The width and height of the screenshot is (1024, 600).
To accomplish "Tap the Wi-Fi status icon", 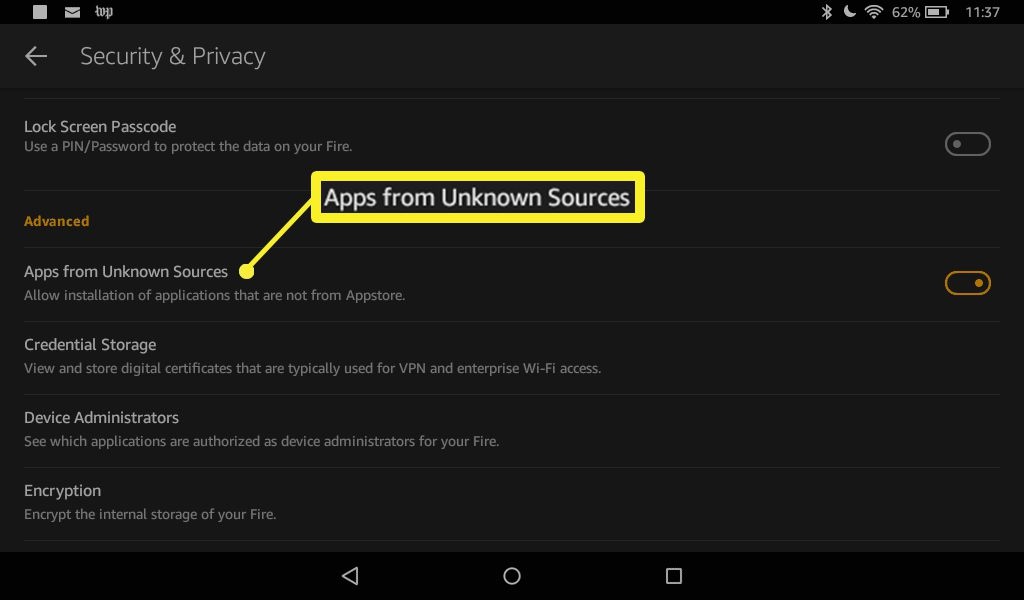I will [x=874, y=12].
